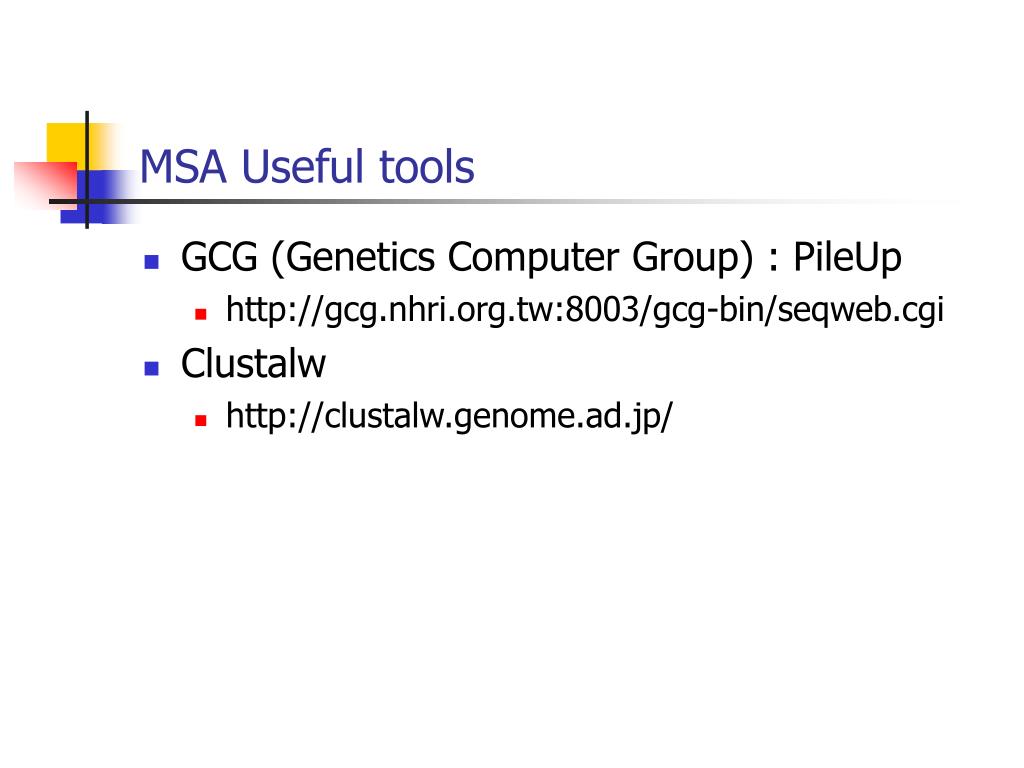Select the blue bullet beside Clustalw
1024x768 pixels.
pos(152,368)
